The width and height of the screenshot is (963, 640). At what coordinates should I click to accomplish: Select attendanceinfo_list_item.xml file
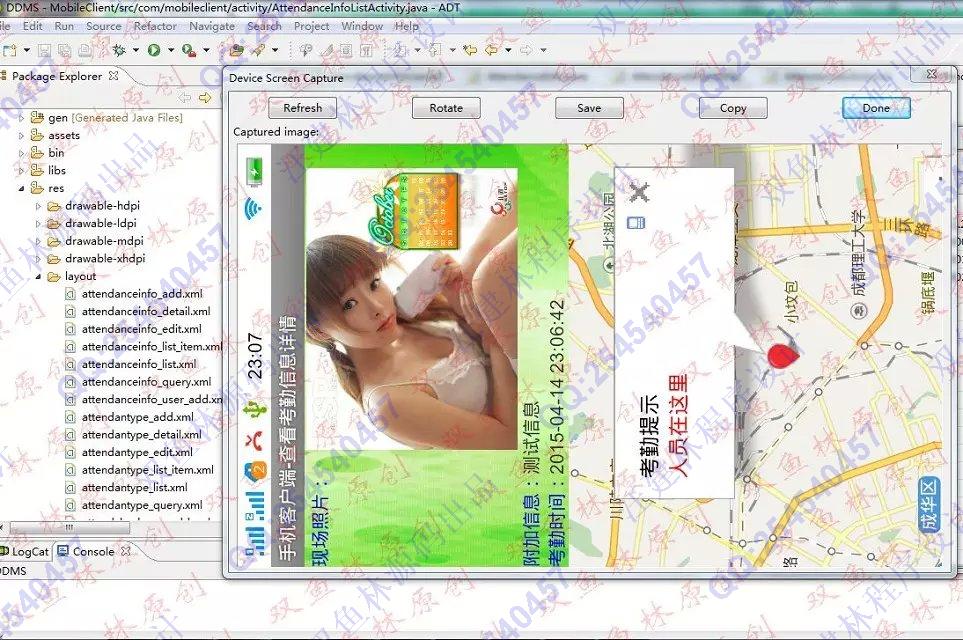click(x=152, y=346)
